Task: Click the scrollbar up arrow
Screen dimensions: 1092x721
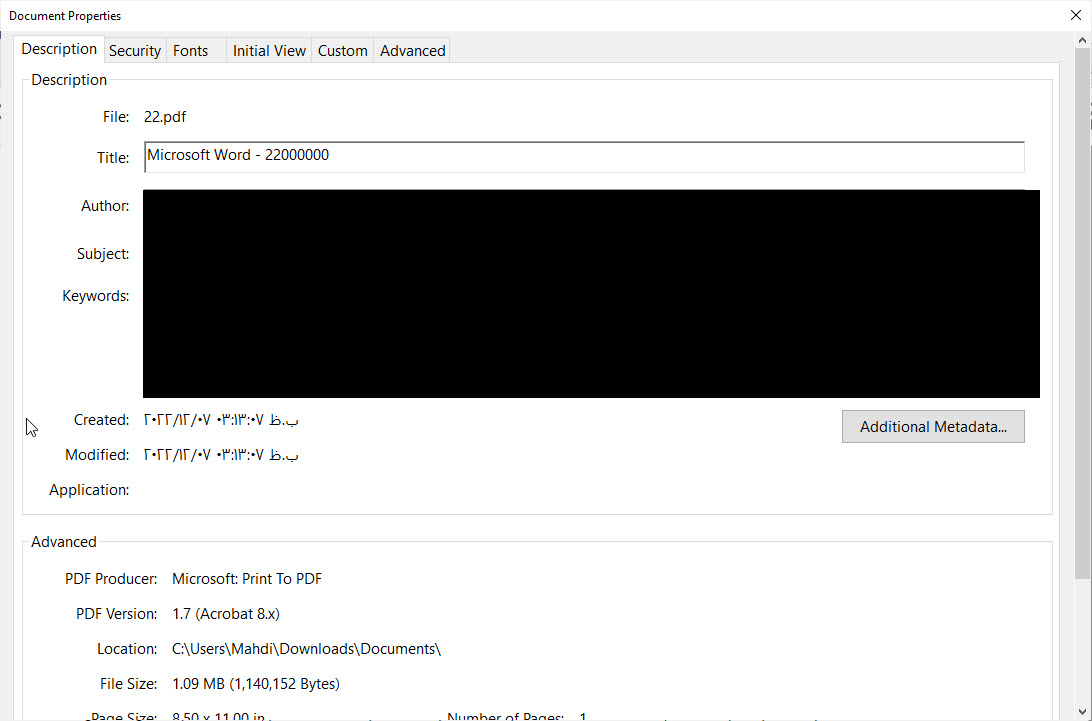Action: (1082, 40)
